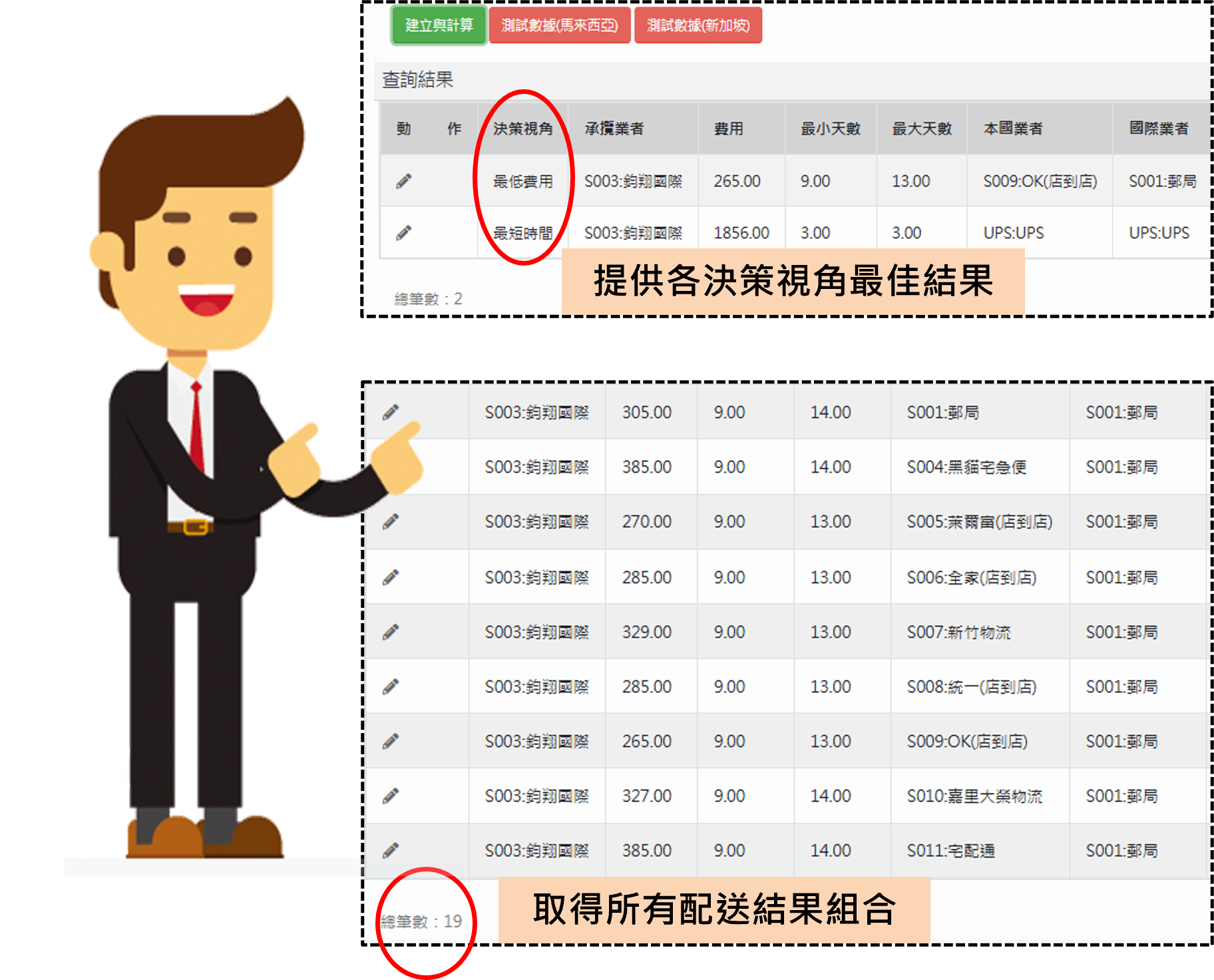Select the 最小天數 column header
The height and width of the screenshot is (980, 1214).
830,128
